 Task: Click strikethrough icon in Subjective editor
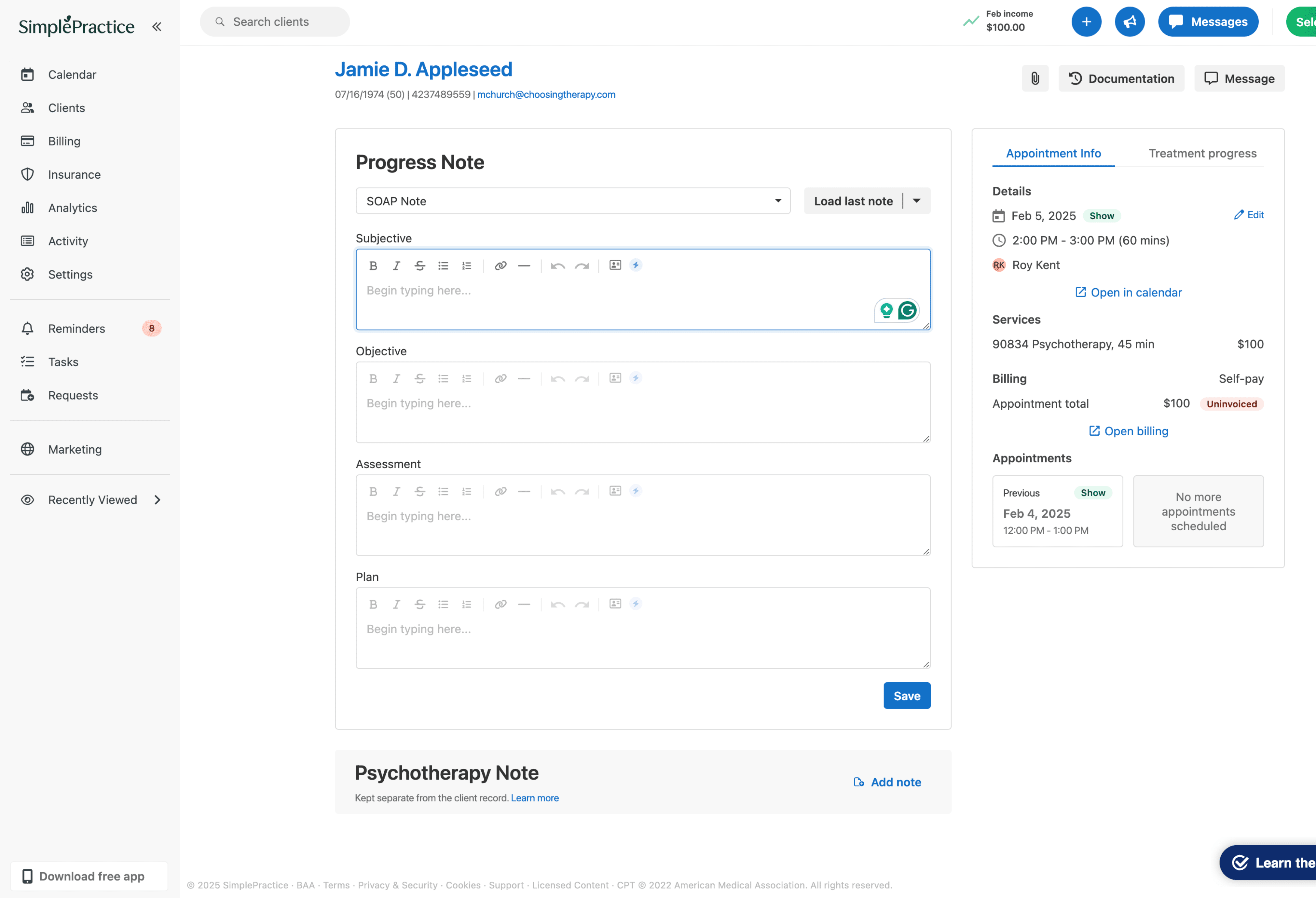tap(419, 265)
